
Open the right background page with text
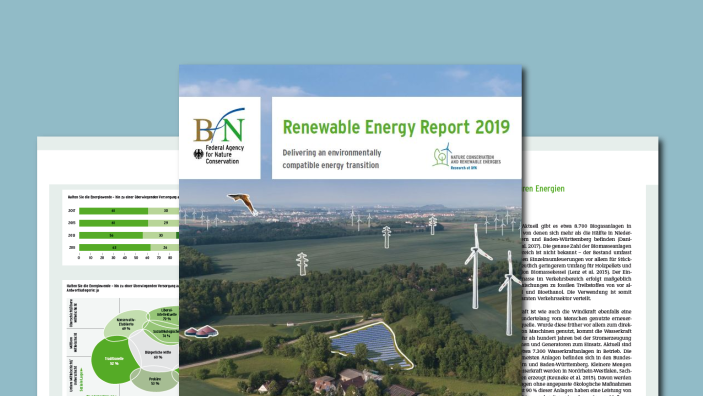click(590, 266)
